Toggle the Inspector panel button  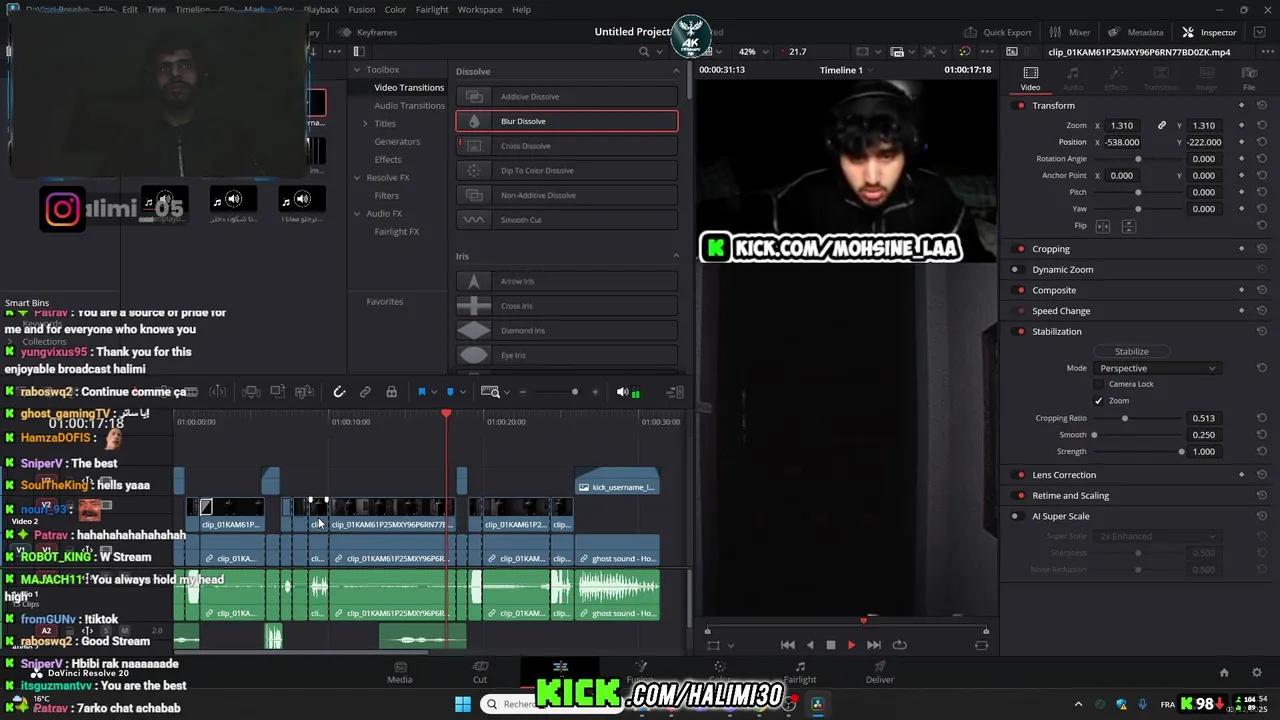coord(1209,32)
